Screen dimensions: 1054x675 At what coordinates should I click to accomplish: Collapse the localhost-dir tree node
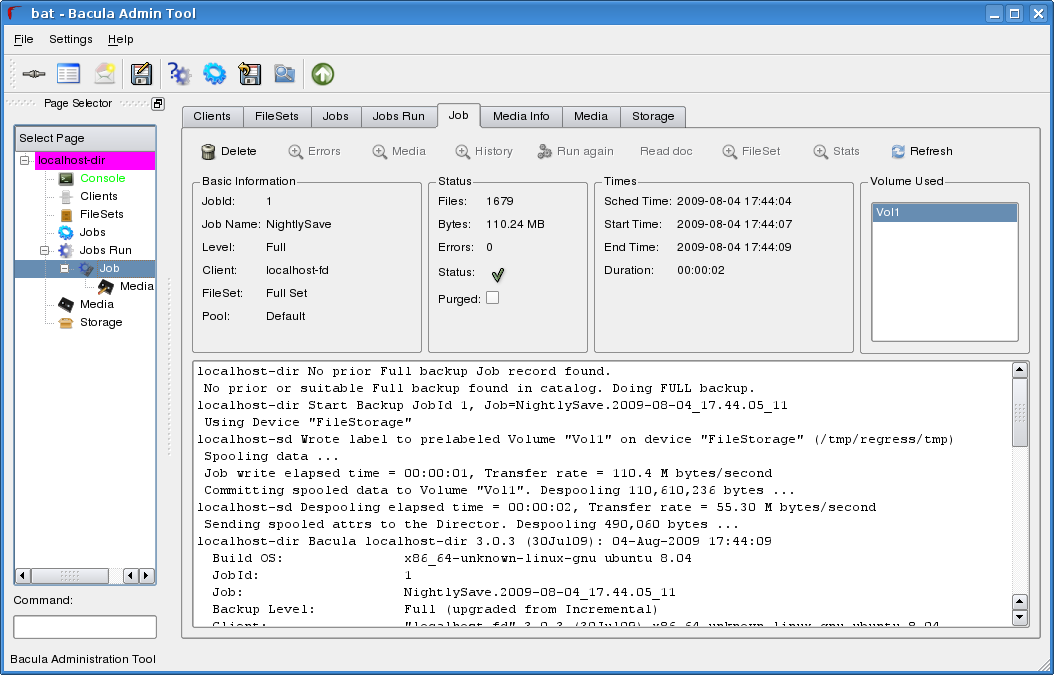pyautogui.click(x=24, y=160)
